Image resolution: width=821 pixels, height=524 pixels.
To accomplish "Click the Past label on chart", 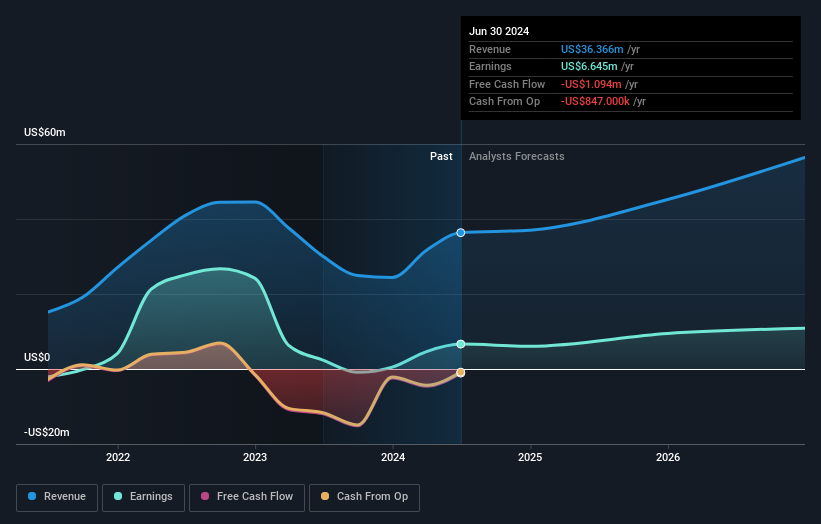I will (441, 156).
